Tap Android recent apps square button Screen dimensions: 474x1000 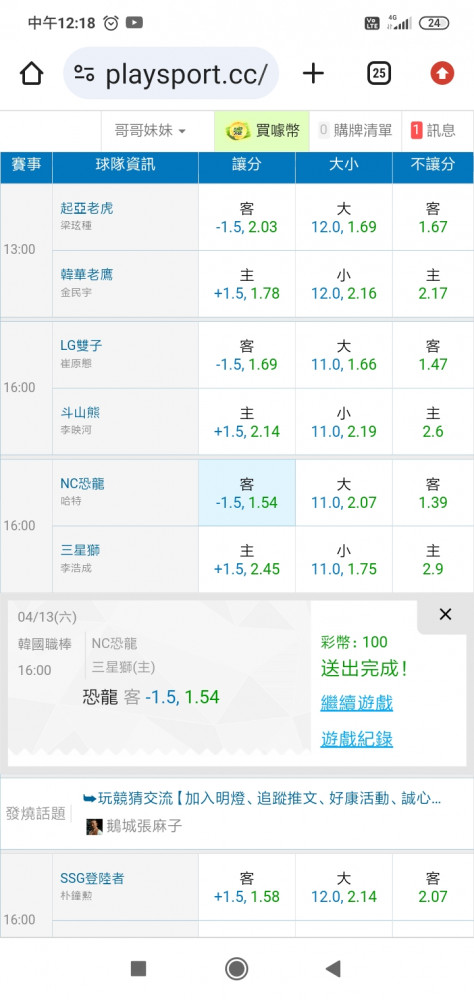click(x=139, y=969)
